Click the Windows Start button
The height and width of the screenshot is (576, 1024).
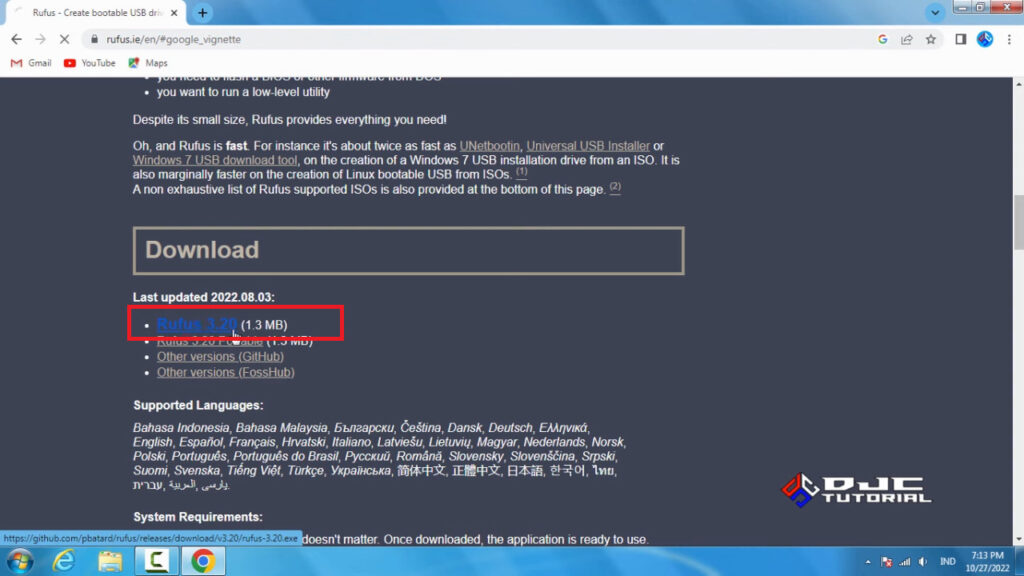click(17, 563)
